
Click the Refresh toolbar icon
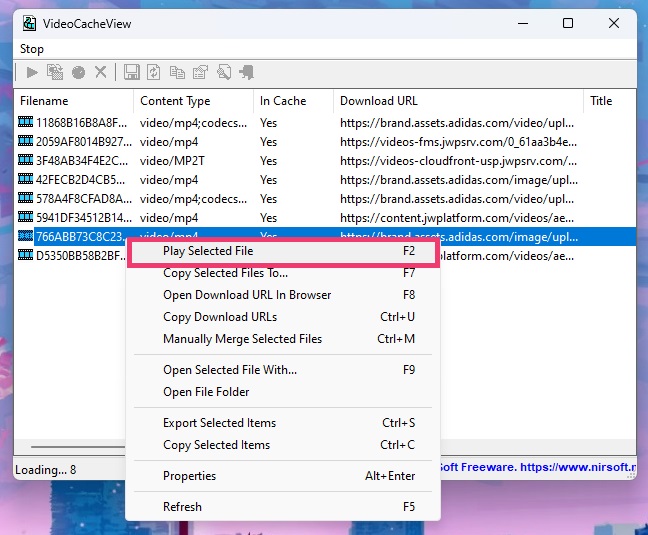[154, 72]
